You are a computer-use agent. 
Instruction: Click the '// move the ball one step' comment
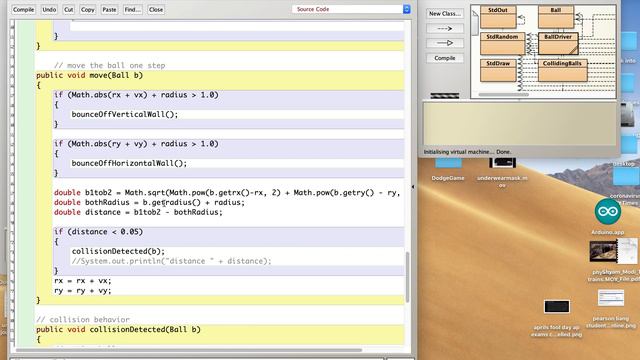point(109,65)
